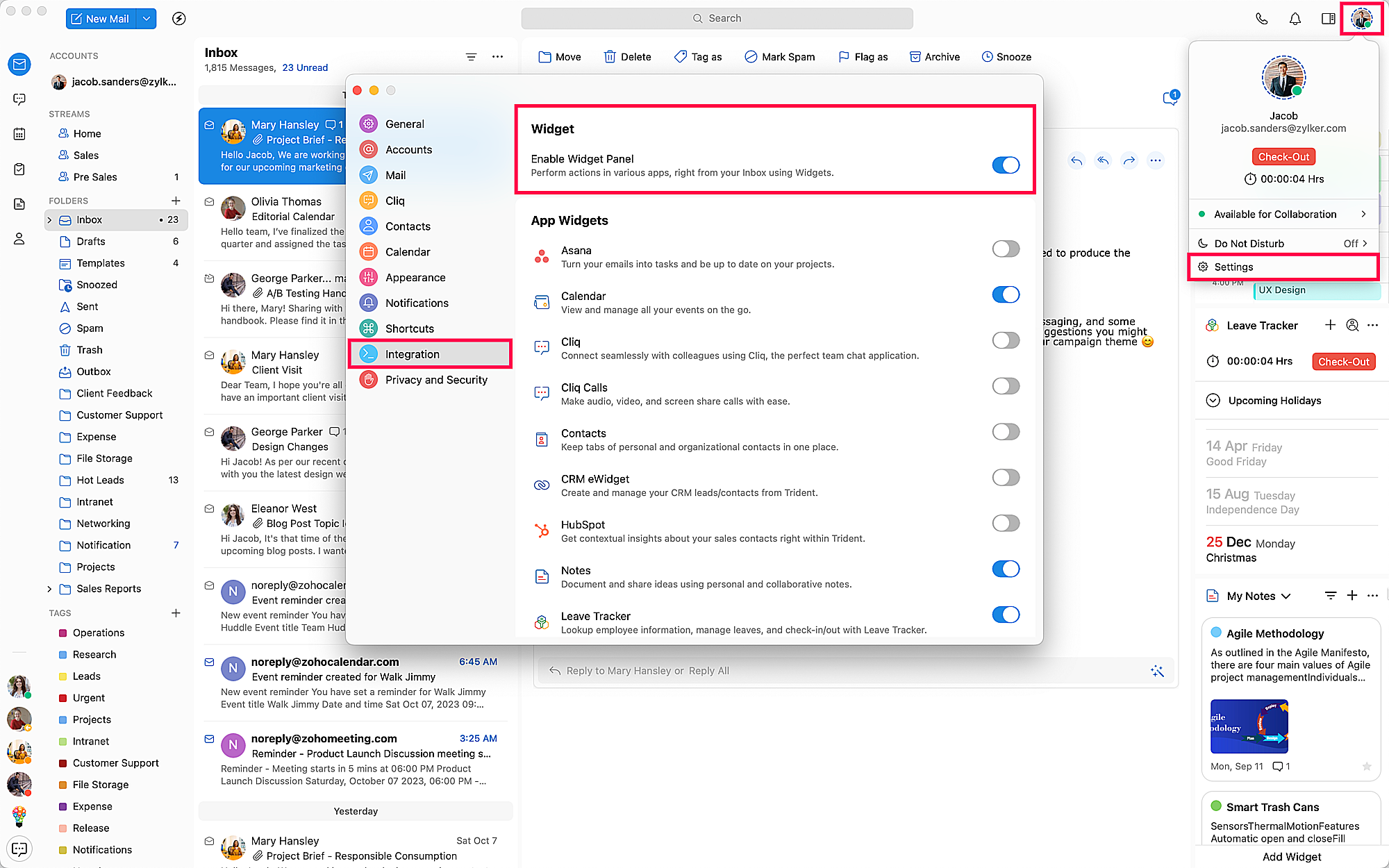1389x868 pixels.
Task: Select the Urgent red tag
Action: (88, 698)
